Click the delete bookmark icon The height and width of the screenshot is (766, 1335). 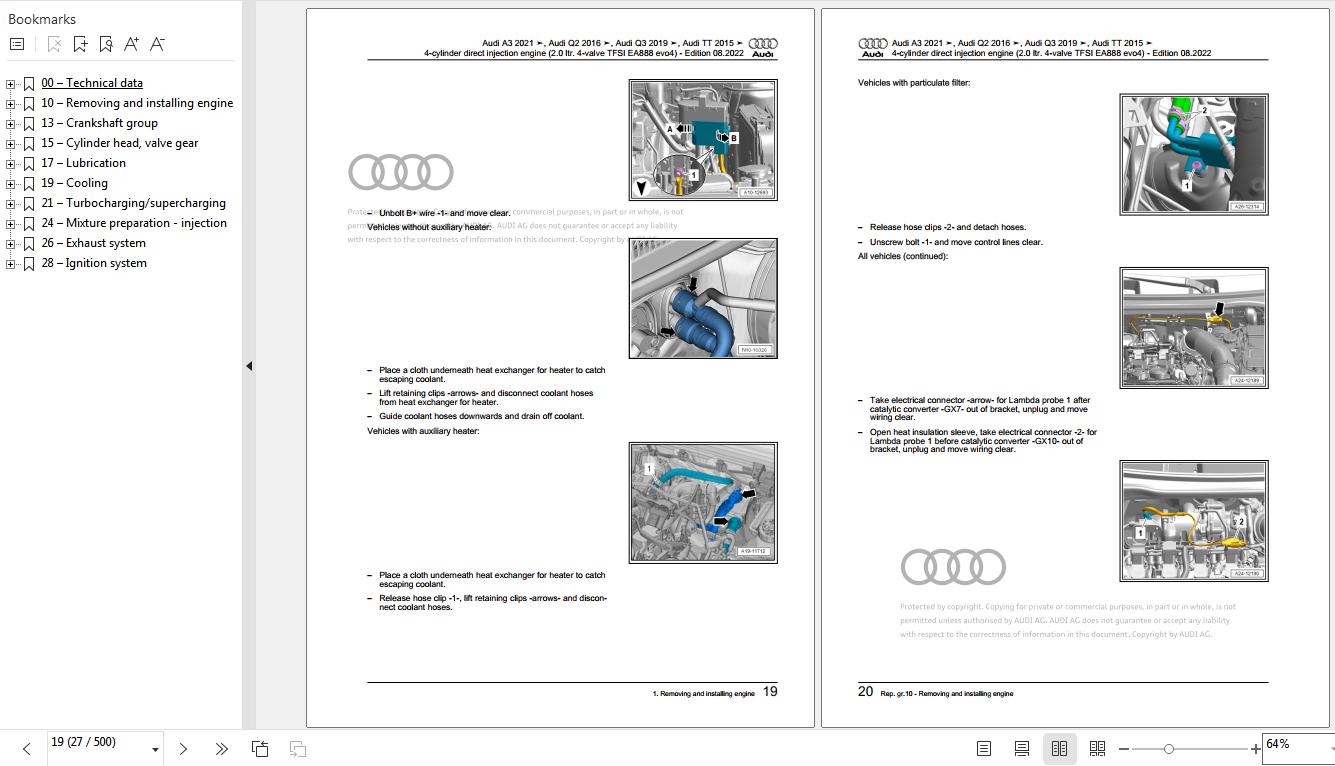[x=54, y=44]
